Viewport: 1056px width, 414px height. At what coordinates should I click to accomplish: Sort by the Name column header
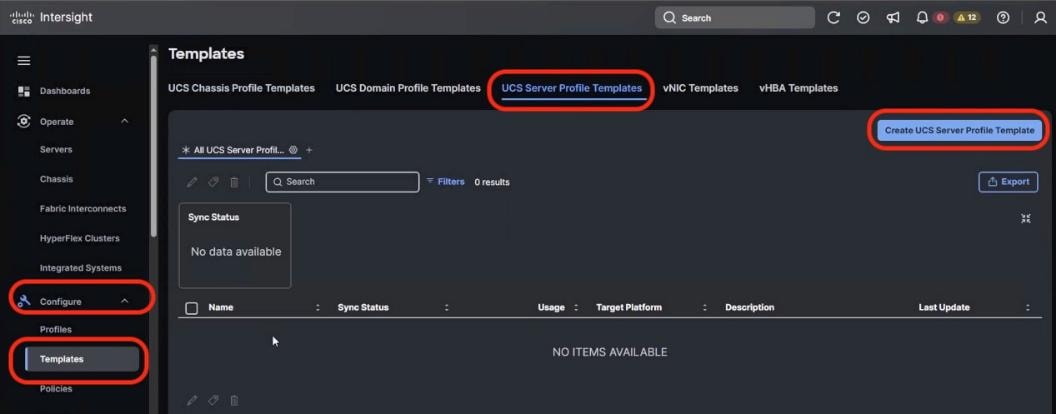221,308
